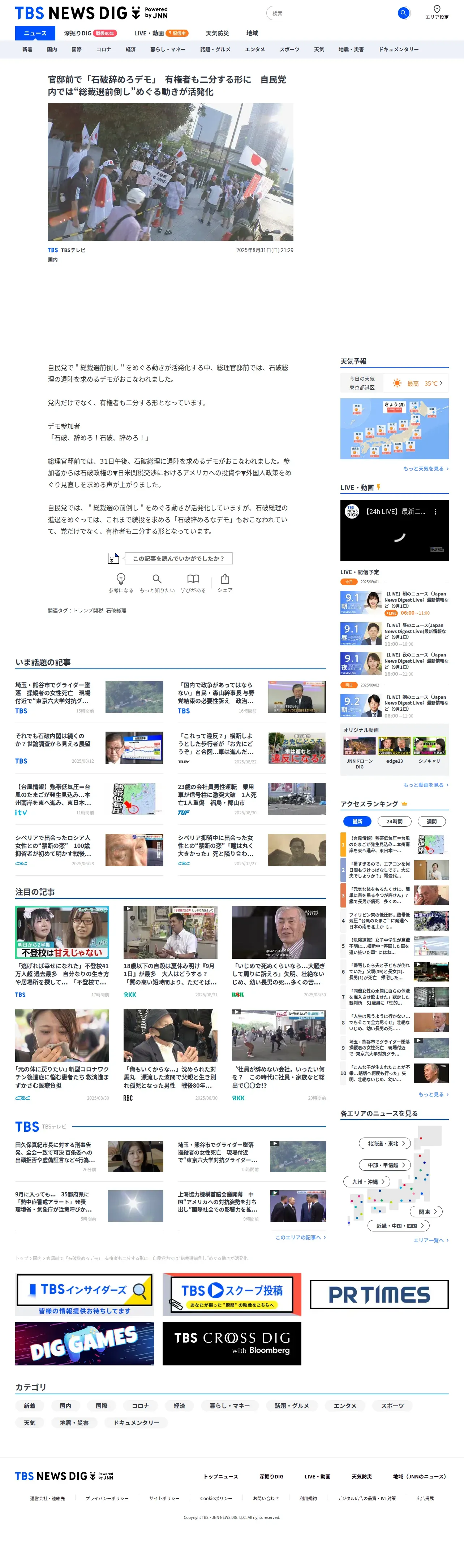
Task: Open the シノキャリ original video thumbnail
Action: click(x=429, y=746)
